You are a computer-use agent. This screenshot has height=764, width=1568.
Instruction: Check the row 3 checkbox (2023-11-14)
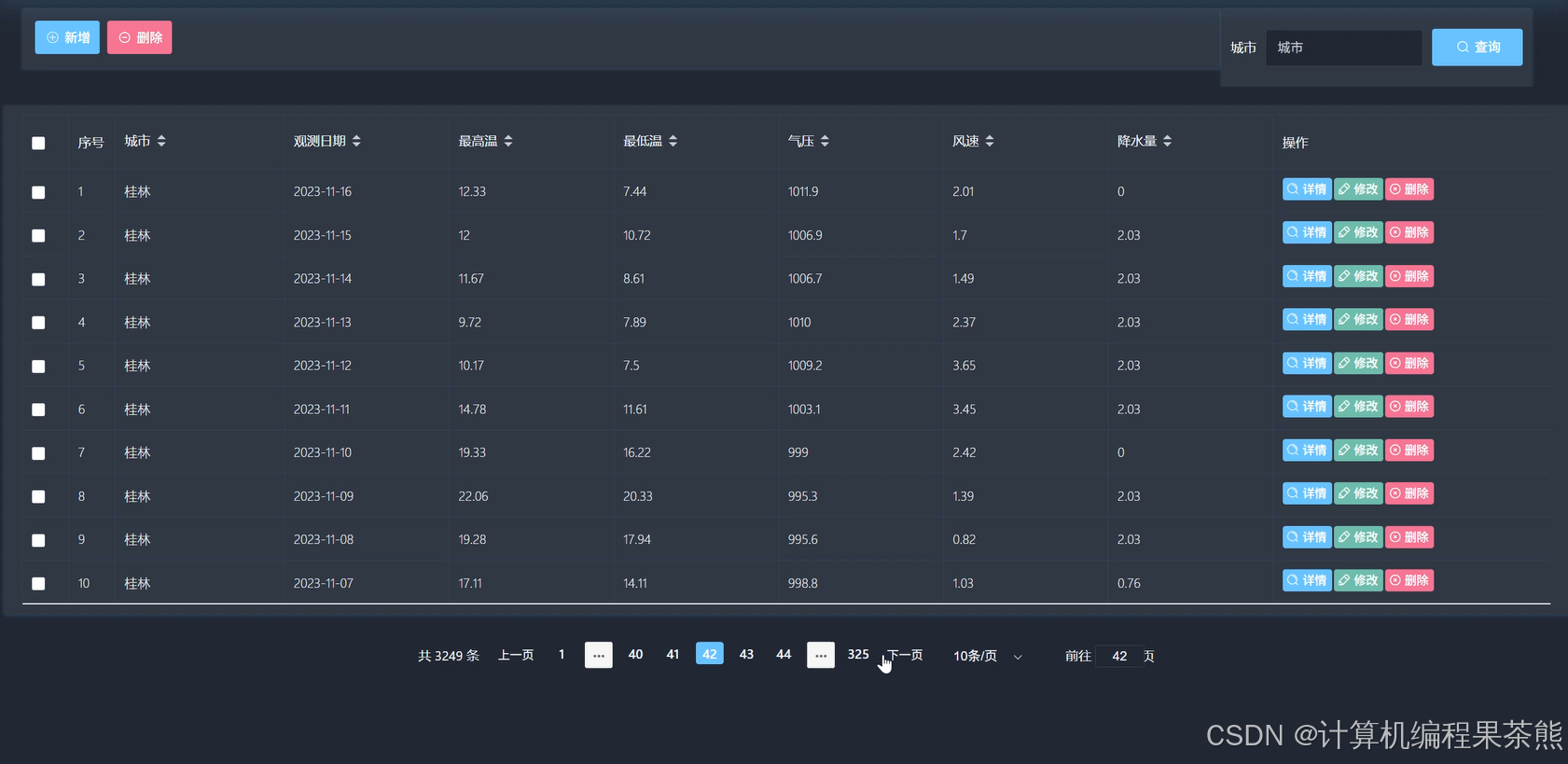[38, 279]
